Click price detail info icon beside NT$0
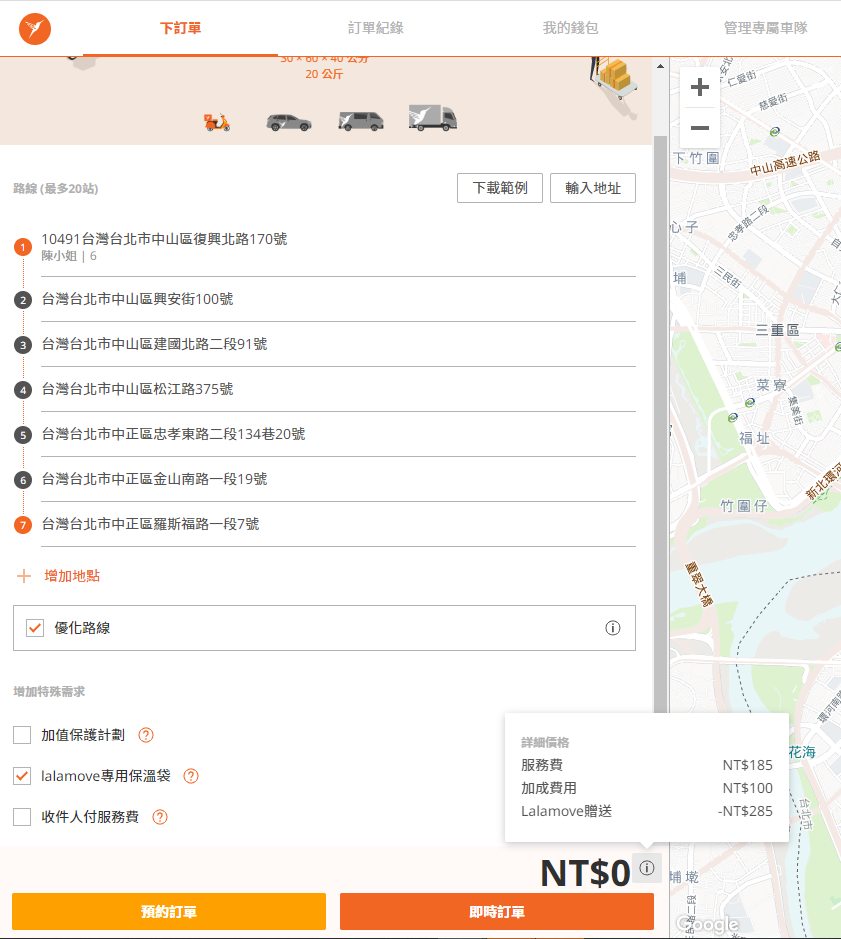Viewport: 841px width, 939px height. [x=647, y=868]
